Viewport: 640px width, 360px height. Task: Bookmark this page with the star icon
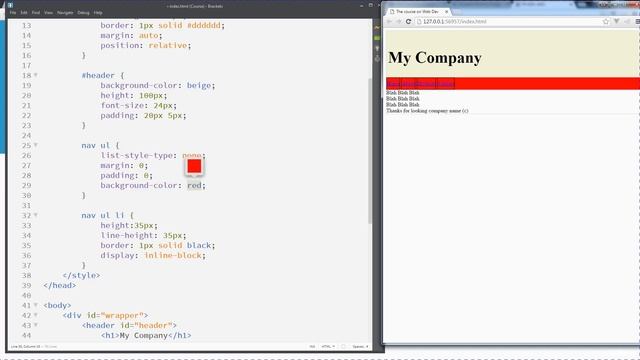point(606,22)
